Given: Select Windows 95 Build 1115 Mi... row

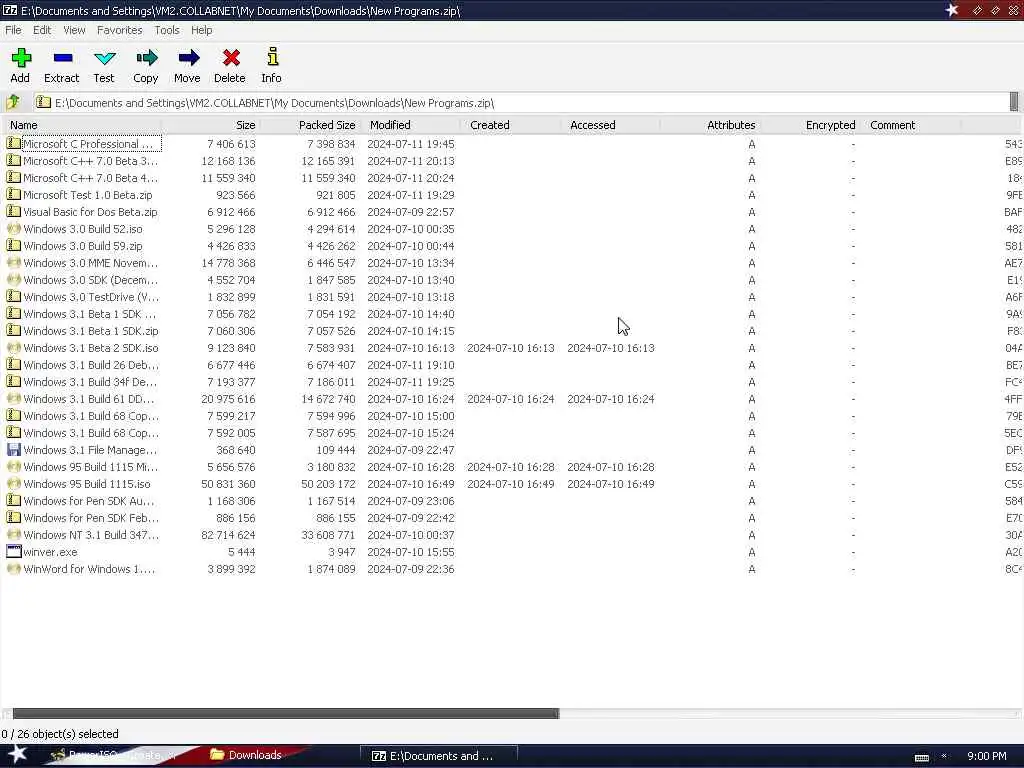Looking at the screenshot, I should (511, 467).
